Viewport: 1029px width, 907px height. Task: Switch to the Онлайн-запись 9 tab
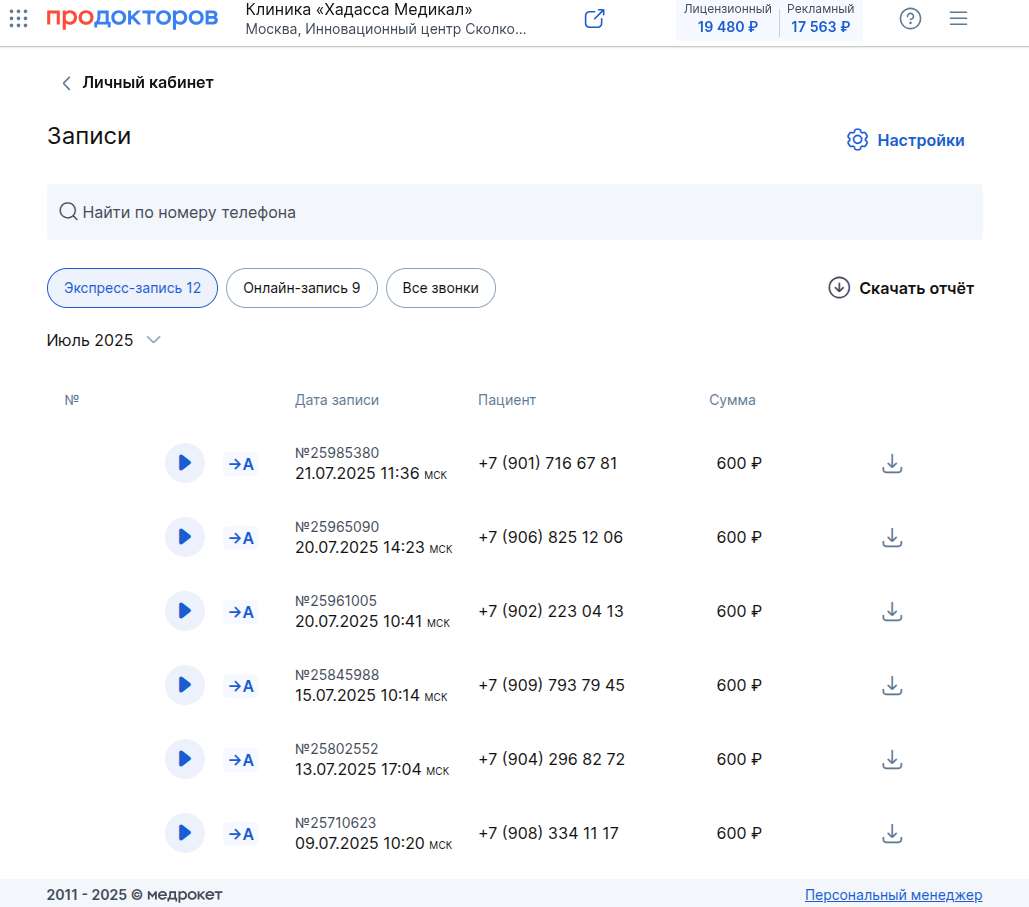(x=302, y=288)
